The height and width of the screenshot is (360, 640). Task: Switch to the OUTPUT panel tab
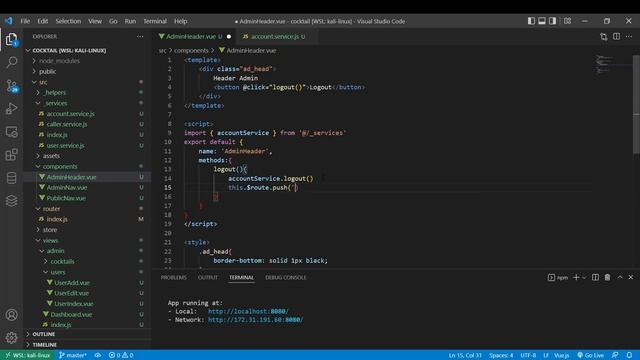[208, 278]
